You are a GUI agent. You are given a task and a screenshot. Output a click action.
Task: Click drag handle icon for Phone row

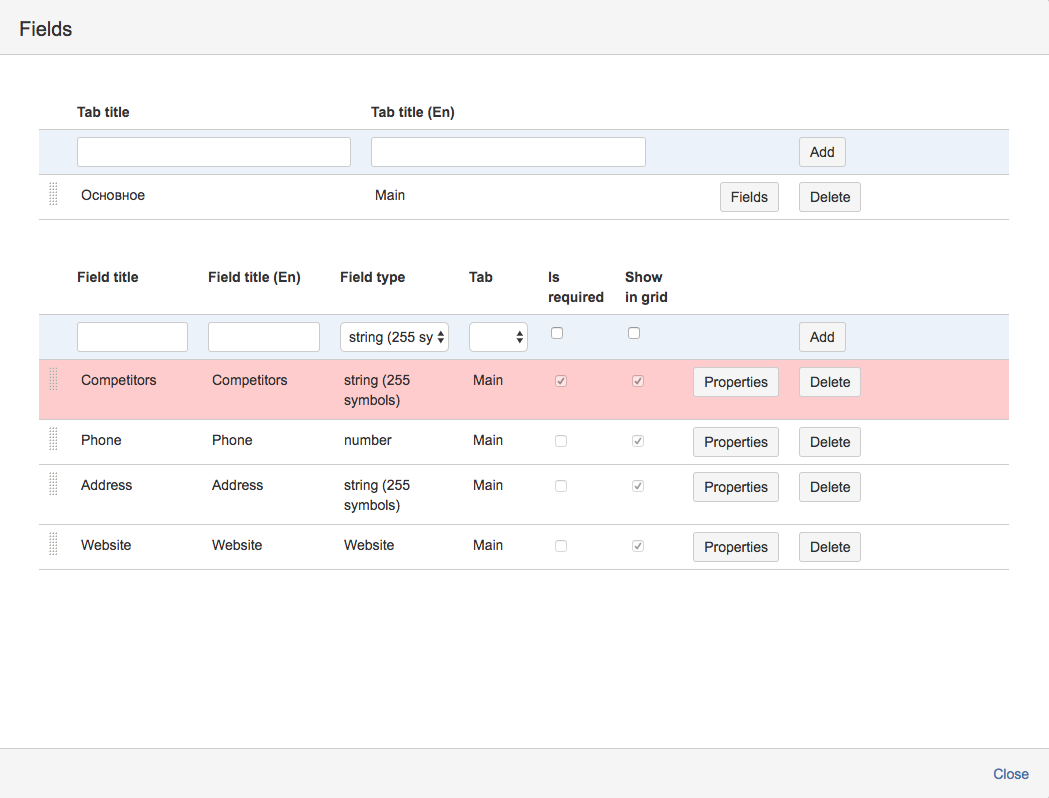pyautogui.click(x=53, y=440)
